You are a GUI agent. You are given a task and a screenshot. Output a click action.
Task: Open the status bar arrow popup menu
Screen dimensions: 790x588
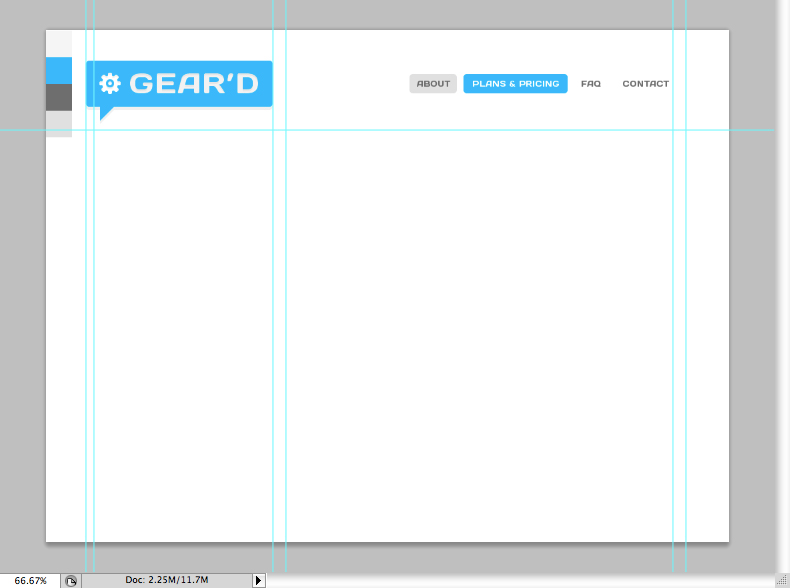(258, 580)
